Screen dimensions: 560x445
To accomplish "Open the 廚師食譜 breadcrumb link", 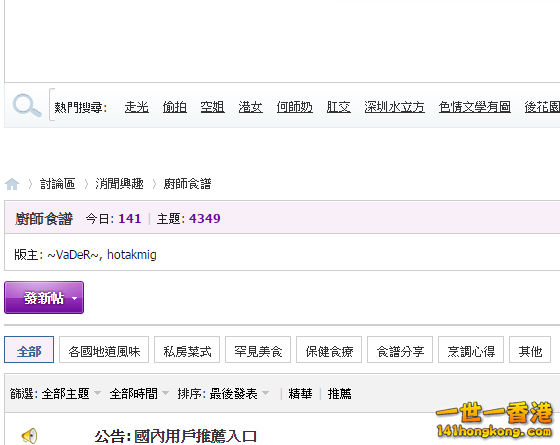I will 188,184.
